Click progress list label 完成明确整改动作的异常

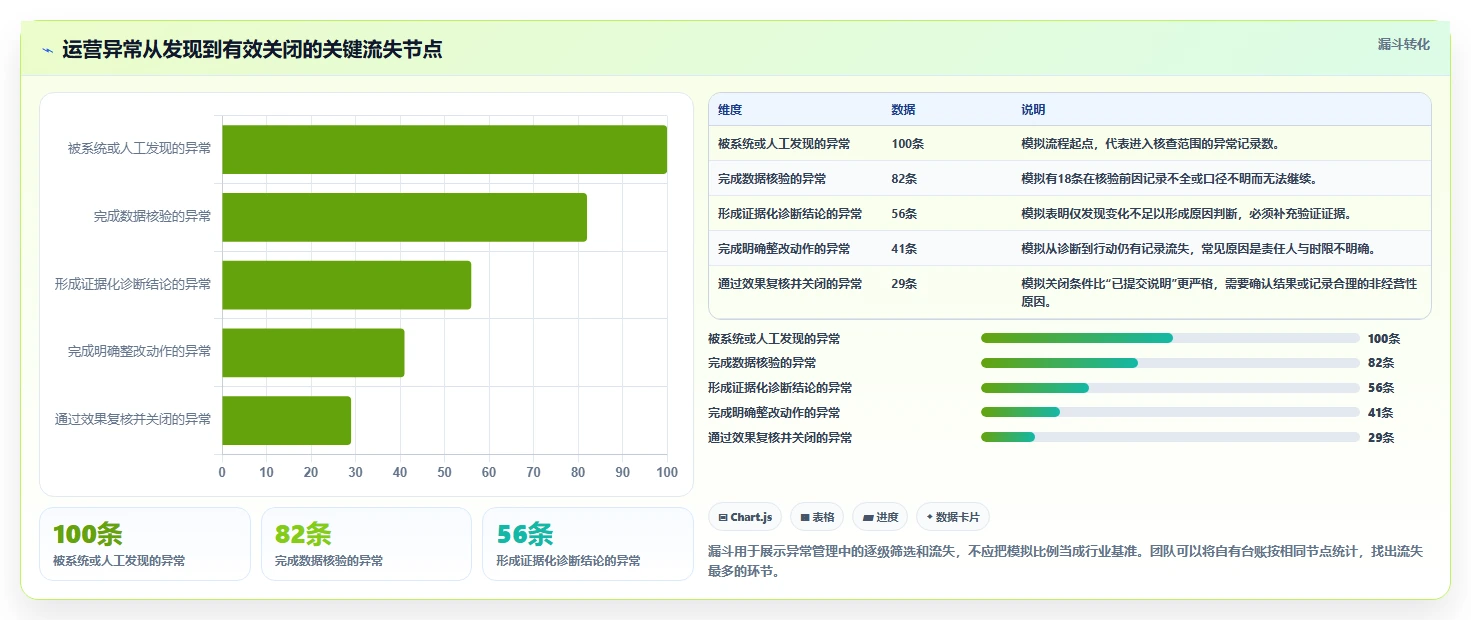(774, 412)
